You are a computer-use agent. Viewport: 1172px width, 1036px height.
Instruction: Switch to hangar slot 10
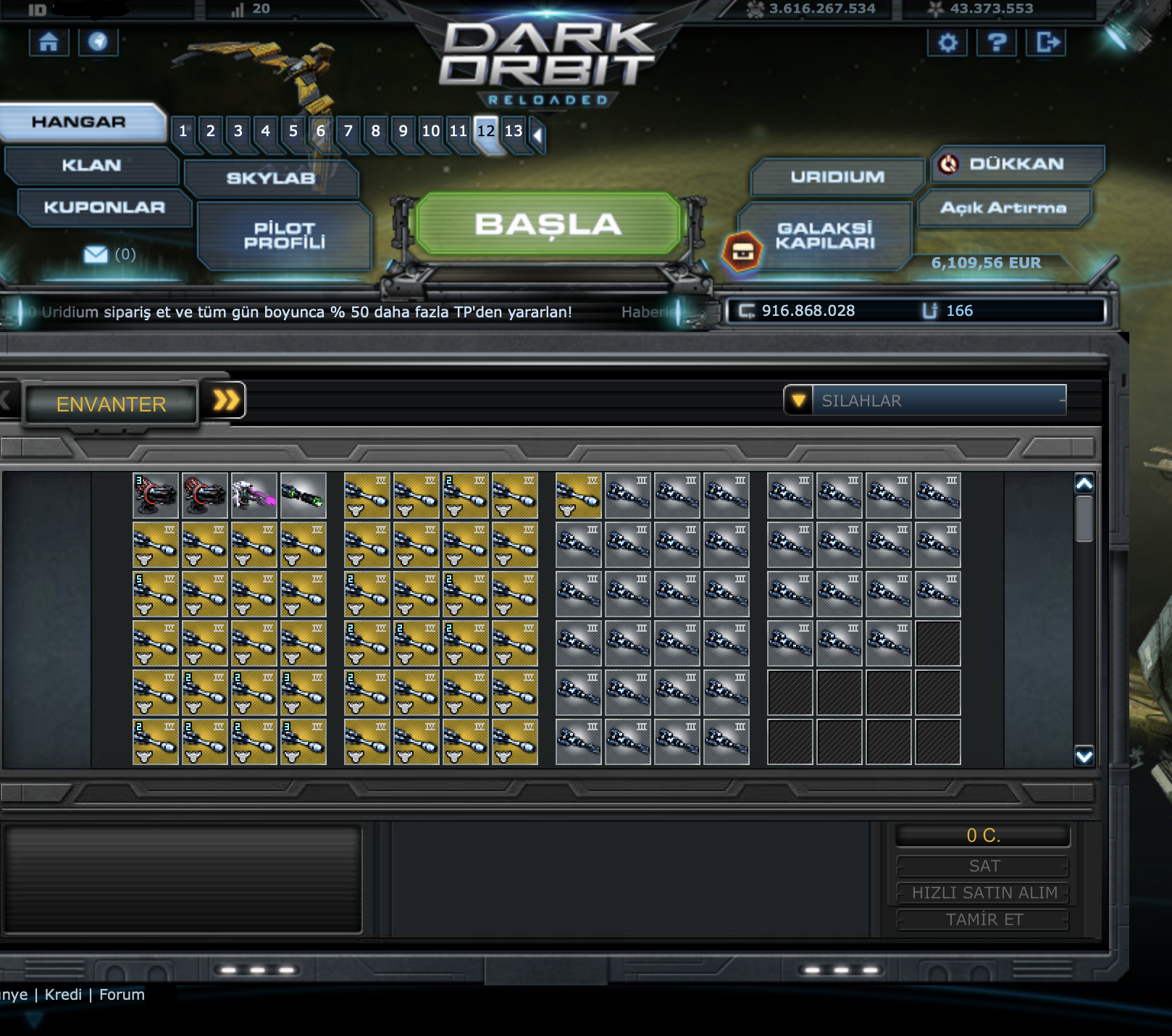pos(431,131)
